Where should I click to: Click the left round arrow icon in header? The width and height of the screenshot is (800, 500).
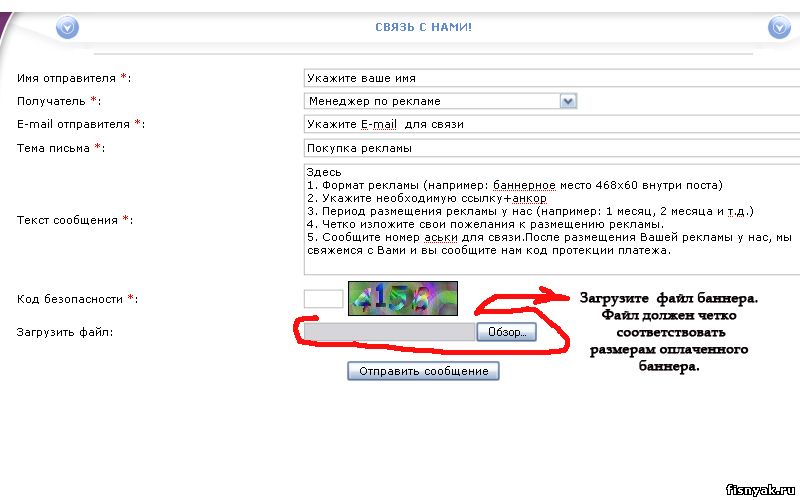pyautogui.click(x=67, y=27)
